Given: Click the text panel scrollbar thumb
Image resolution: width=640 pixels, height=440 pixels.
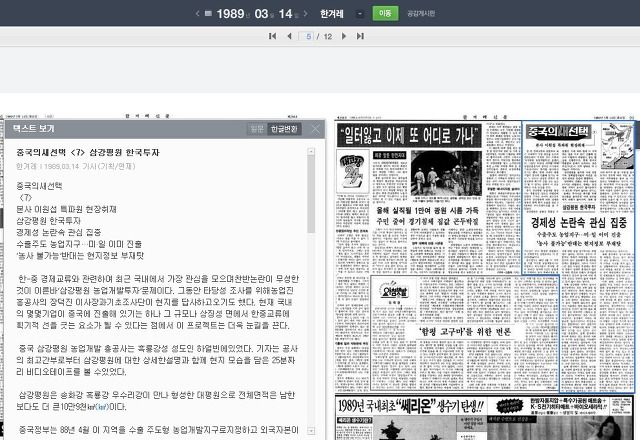Looking at the screenshot, I should (x=311, y=194).
